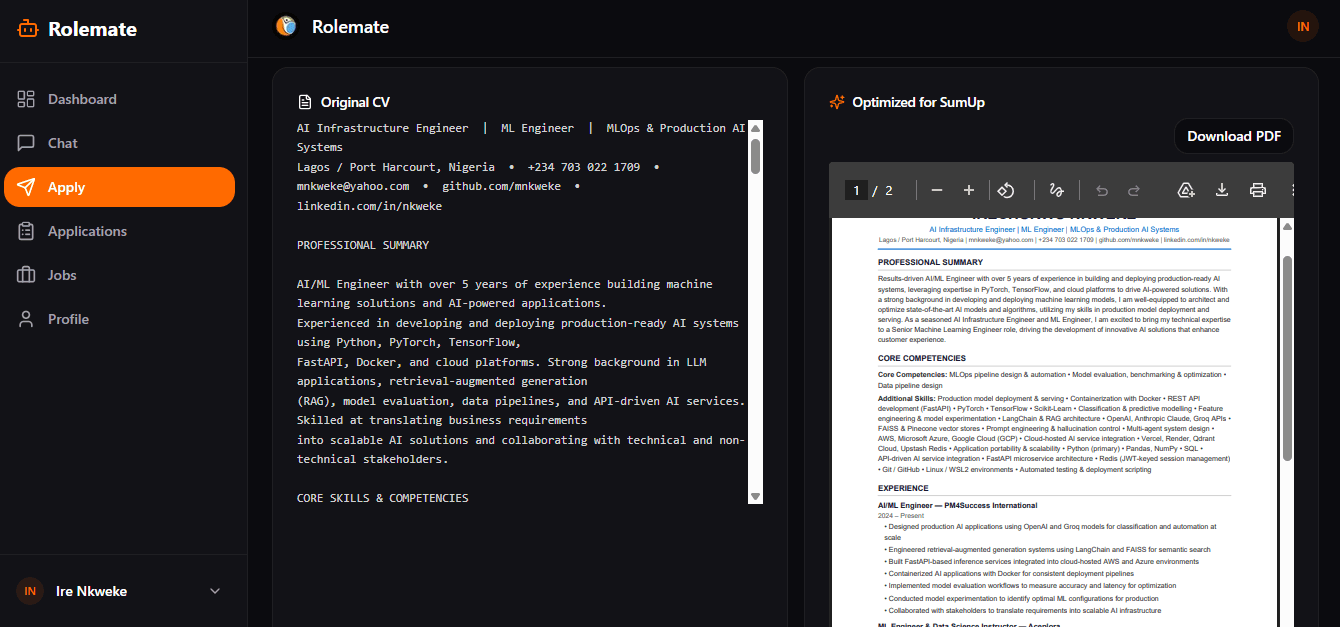Click the Ire Nkweke user name

[x=91, y=591]
